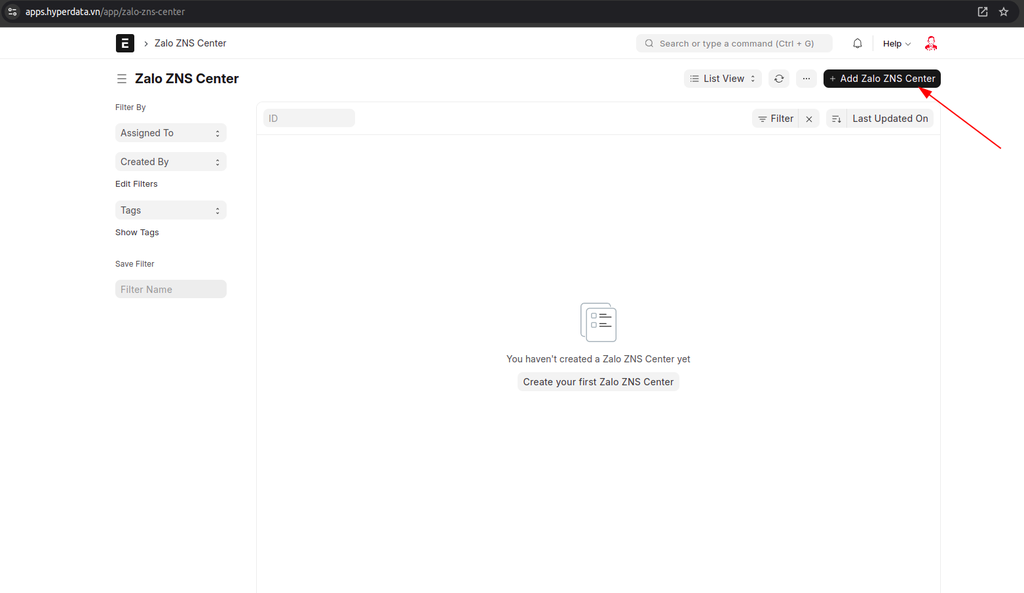
Task: Click Create your first Zalo ZNS Center
Action: click(x=598, y=382)
